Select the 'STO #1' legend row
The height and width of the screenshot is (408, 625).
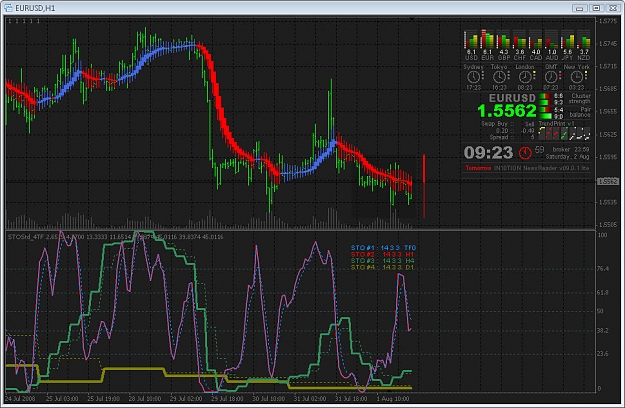point(383,247)
